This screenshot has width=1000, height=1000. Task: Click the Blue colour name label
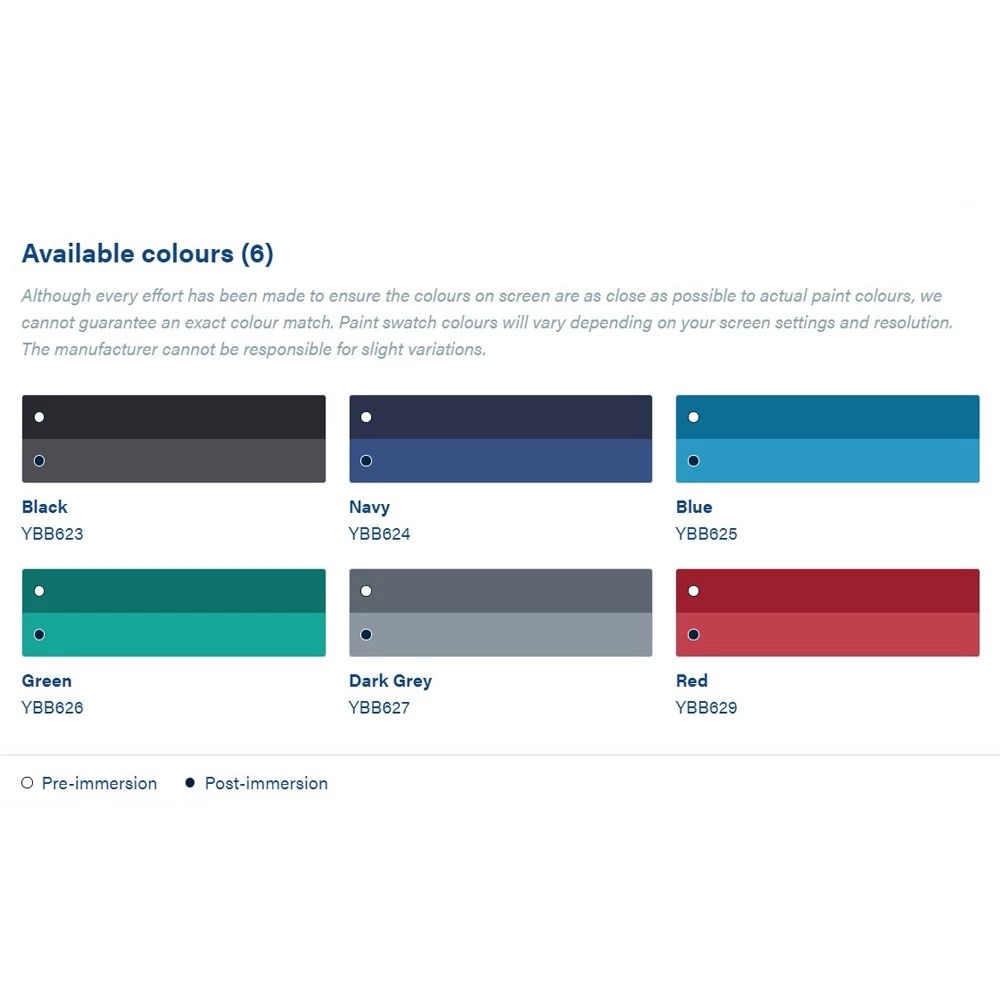[x=694, y=507]
